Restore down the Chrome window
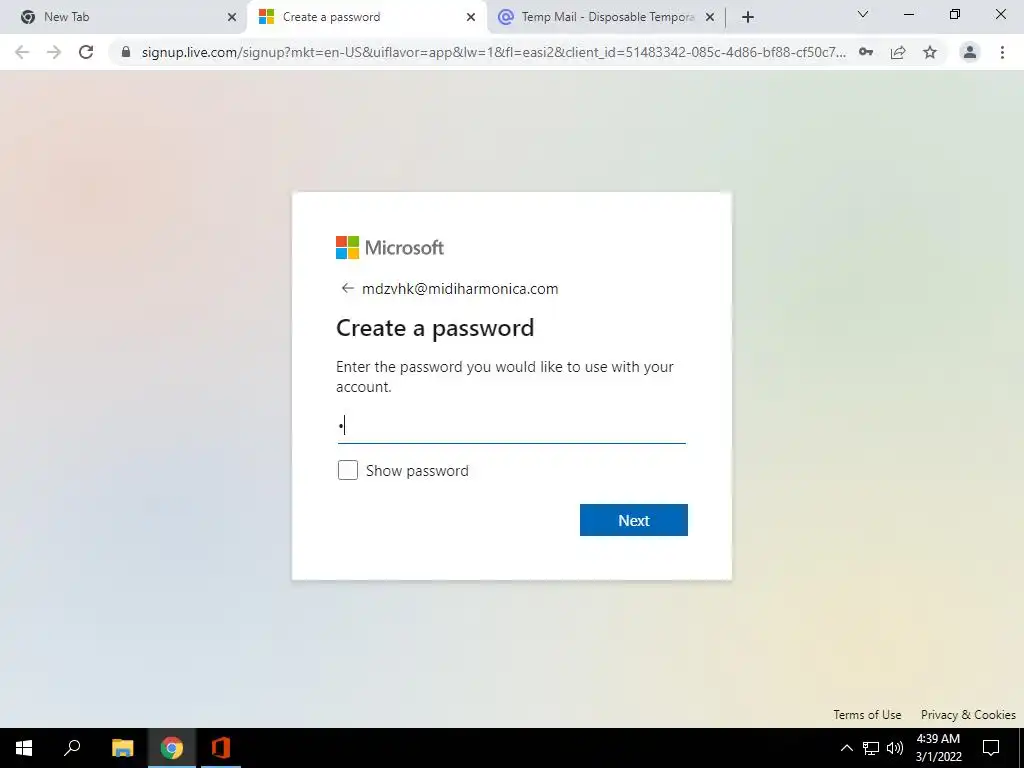 coord(955,14)
